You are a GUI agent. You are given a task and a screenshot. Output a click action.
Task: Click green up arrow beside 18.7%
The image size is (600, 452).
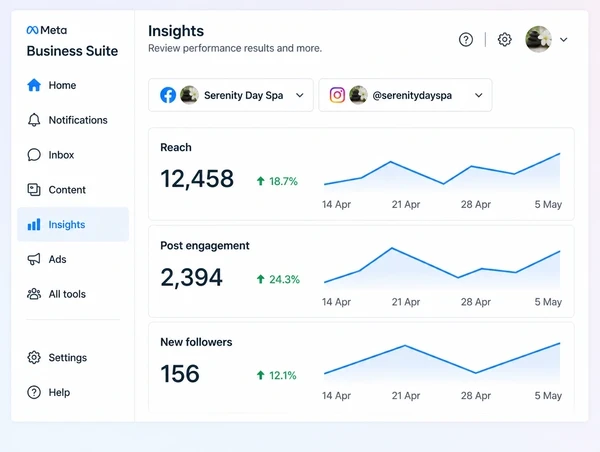pos(261,181)
